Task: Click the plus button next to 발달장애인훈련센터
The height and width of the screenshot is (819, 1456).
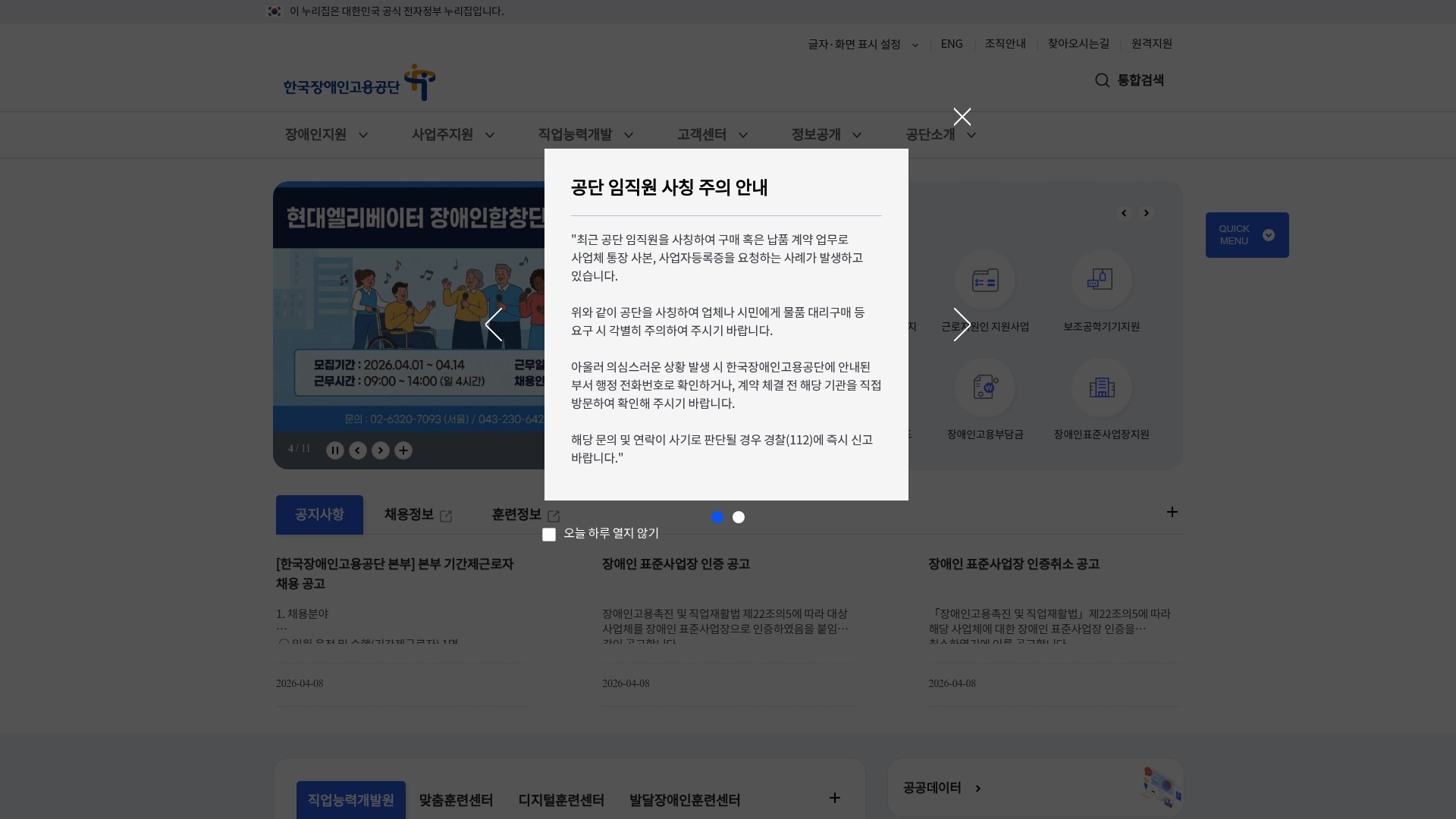Action: pyautogui.click(x=835, y=798)
